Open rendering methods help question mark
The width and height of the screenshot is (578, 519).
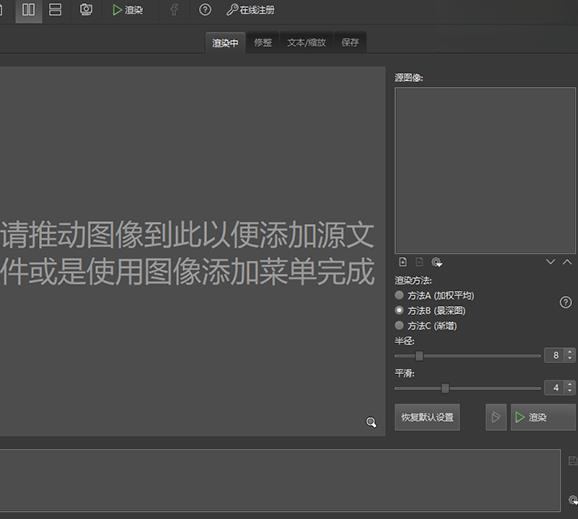coord(565,303)
